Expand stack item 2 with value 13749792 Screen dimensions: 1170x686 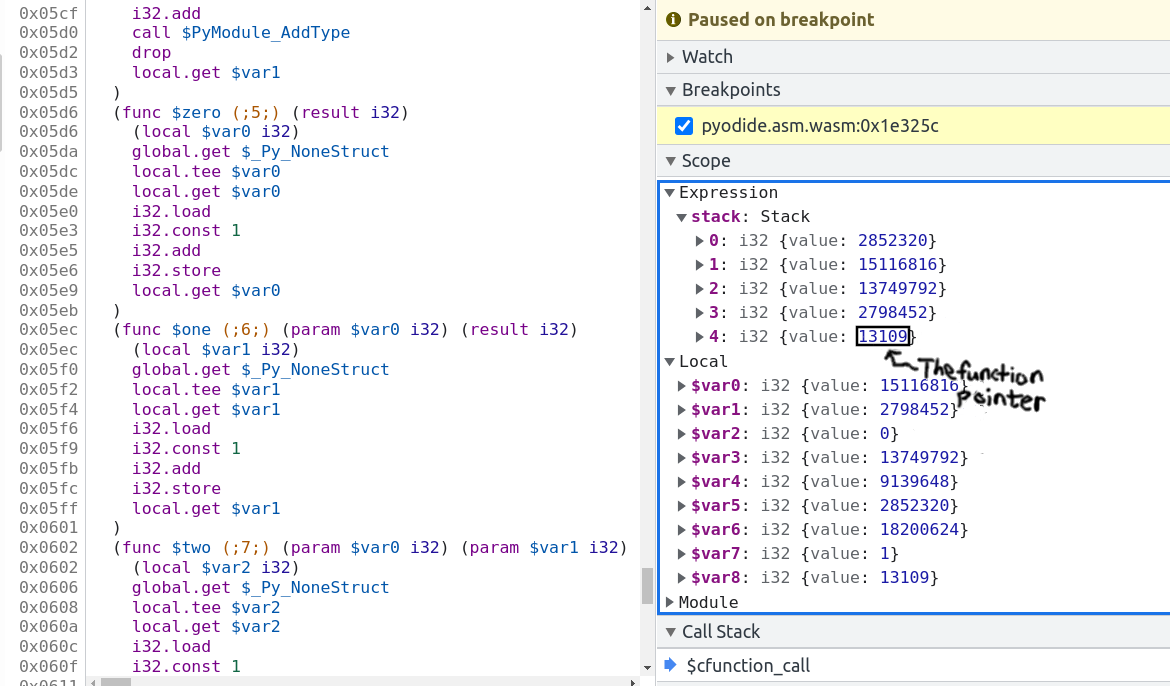point(699,289)
